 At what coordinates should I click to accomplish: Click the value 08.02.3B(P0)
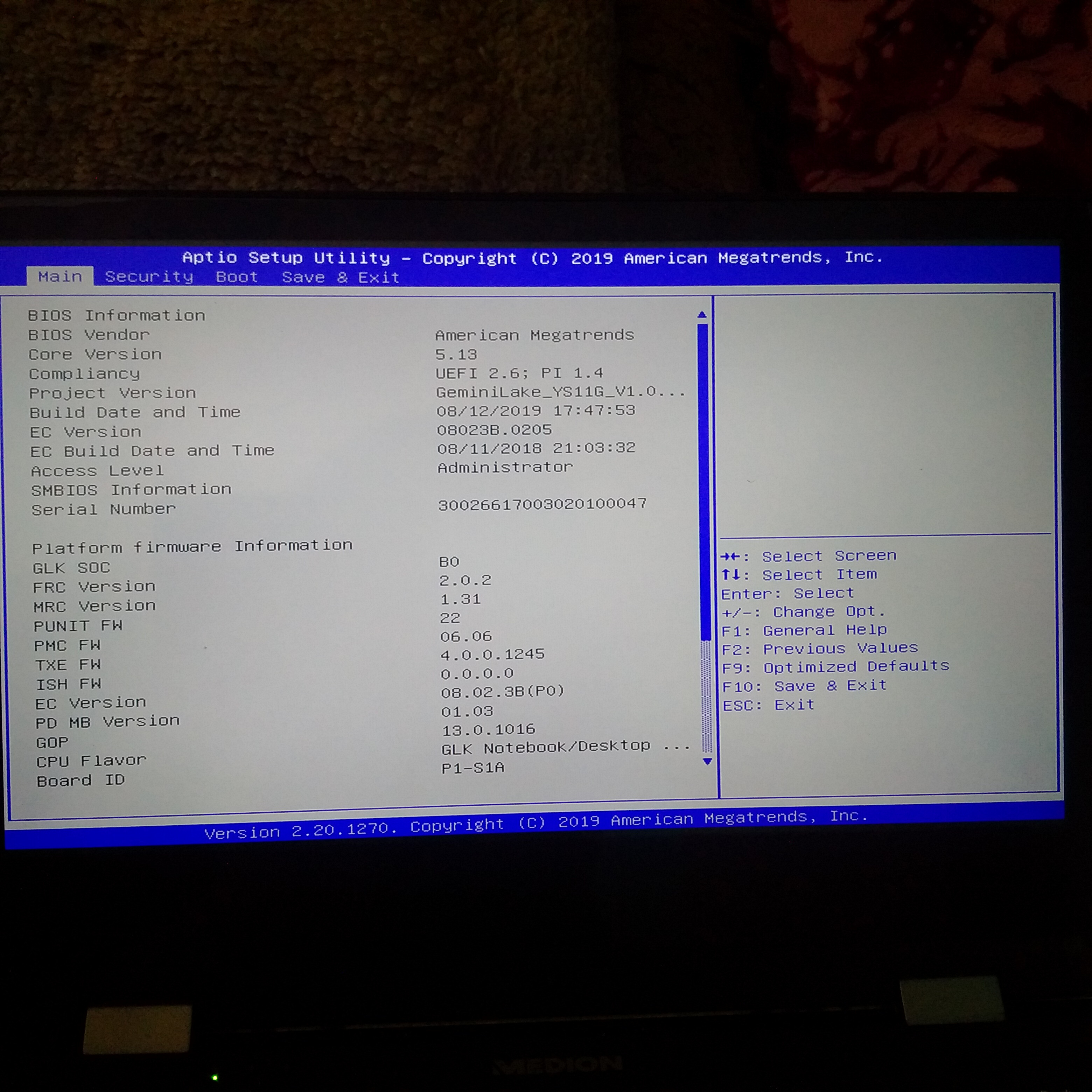[503, 691]
